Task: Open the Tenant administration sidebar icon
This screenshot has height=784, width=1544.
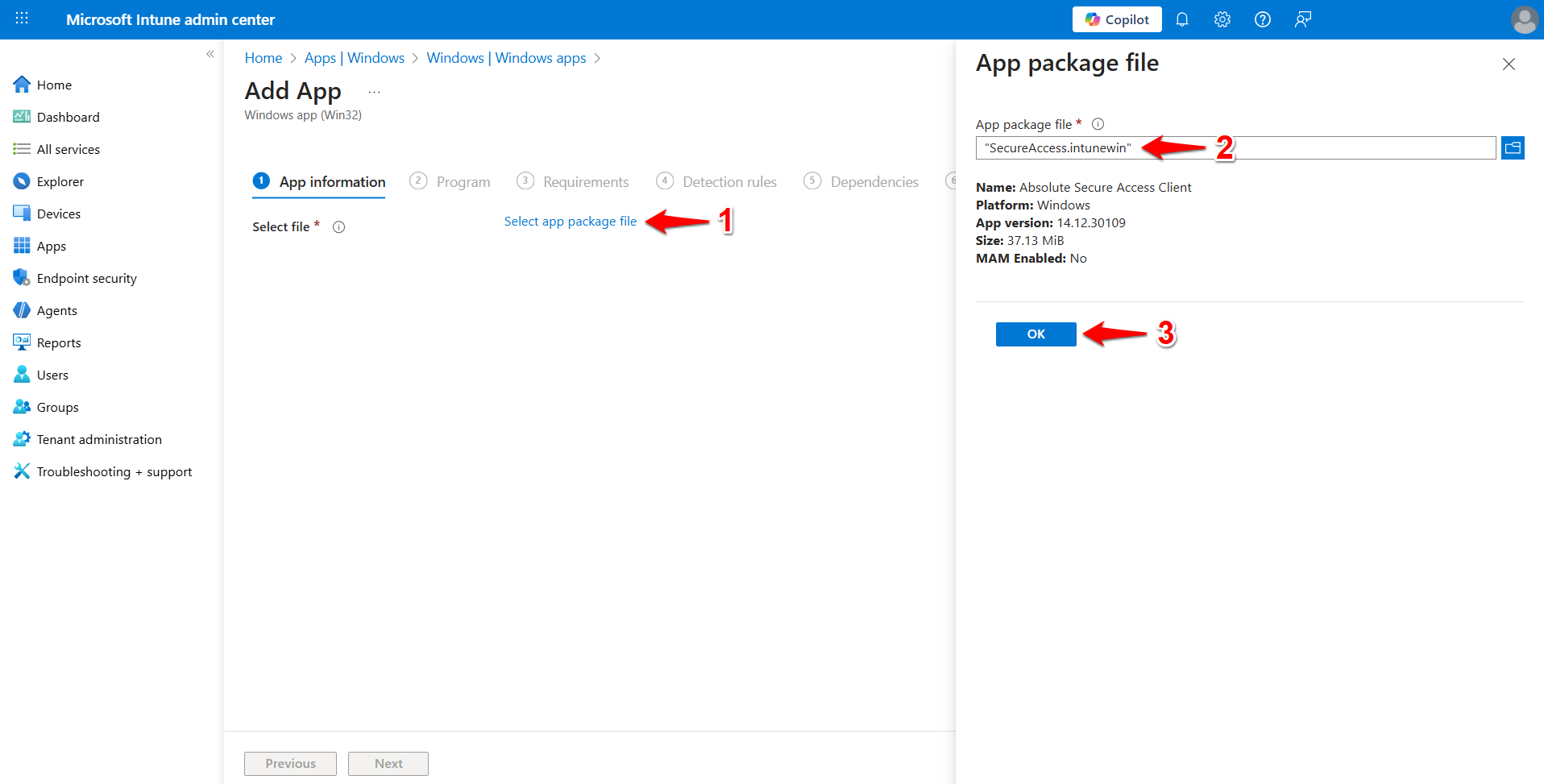Action: (22, 439)
